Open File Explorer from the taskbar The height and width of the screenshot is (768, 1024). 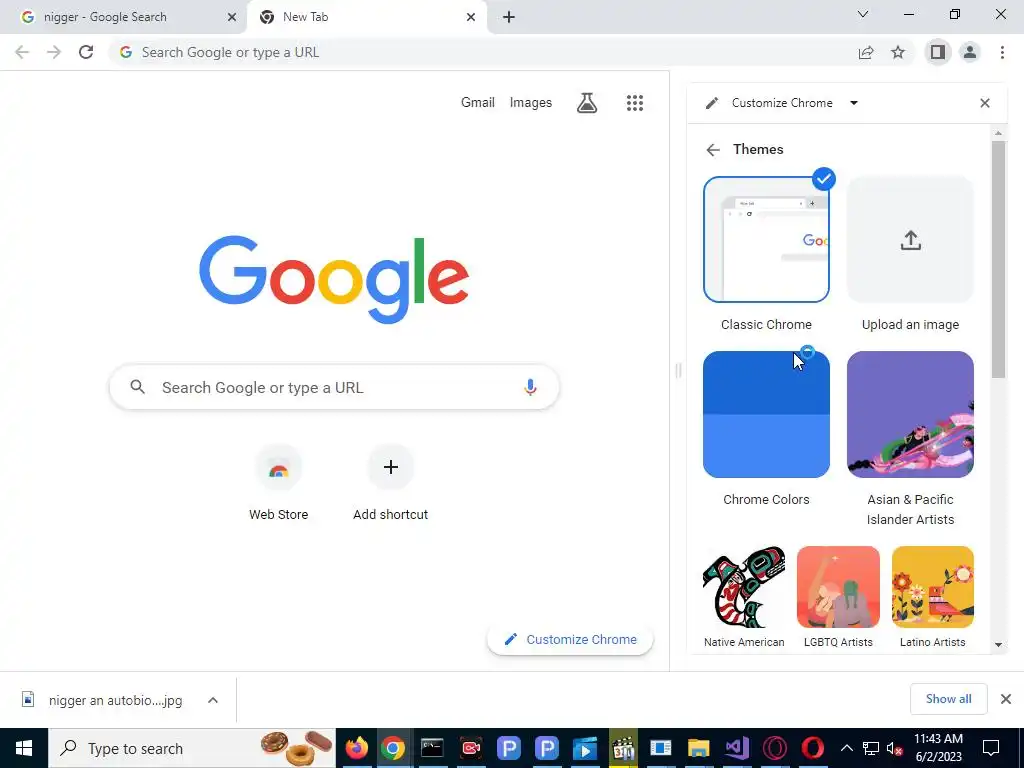(x=698, y=748)
